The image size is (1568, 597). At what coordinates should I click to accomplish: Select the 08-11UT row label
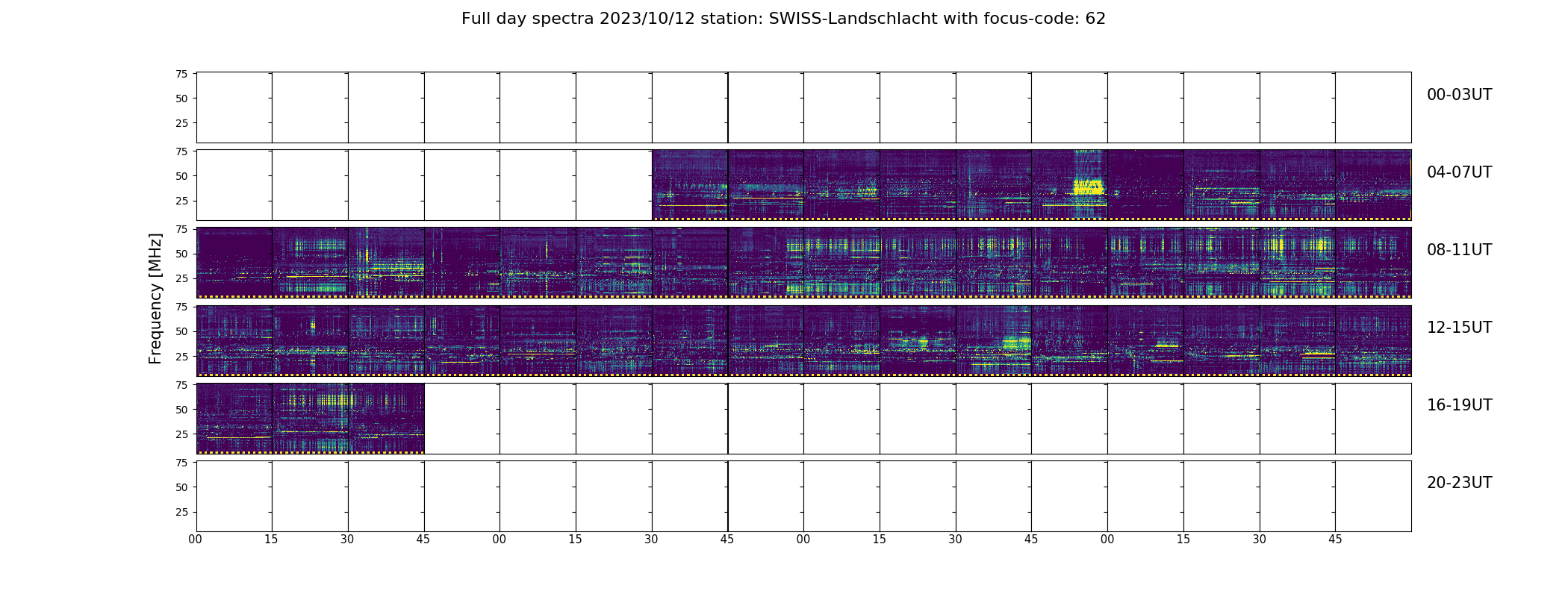(x=1459, y=250)
